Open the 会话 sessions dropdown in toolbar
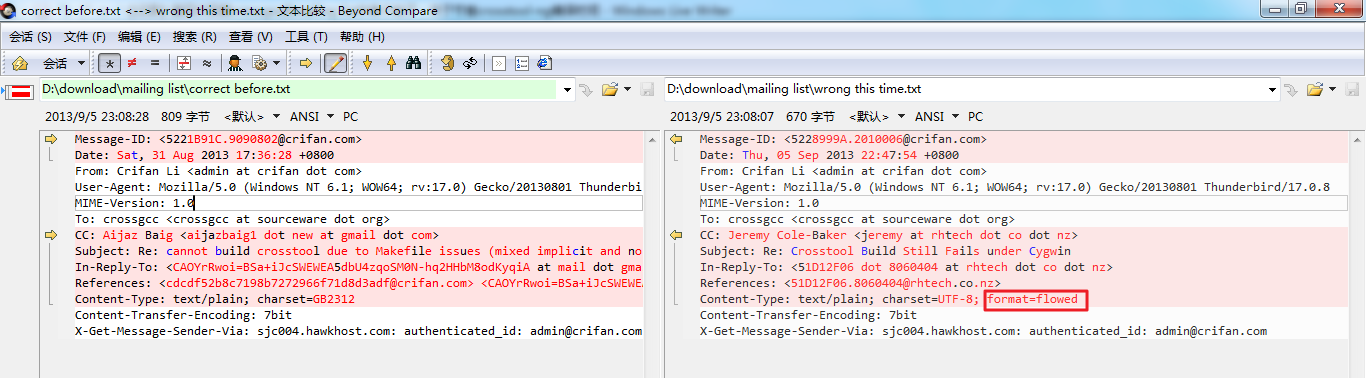 click(x=63, y=63)
